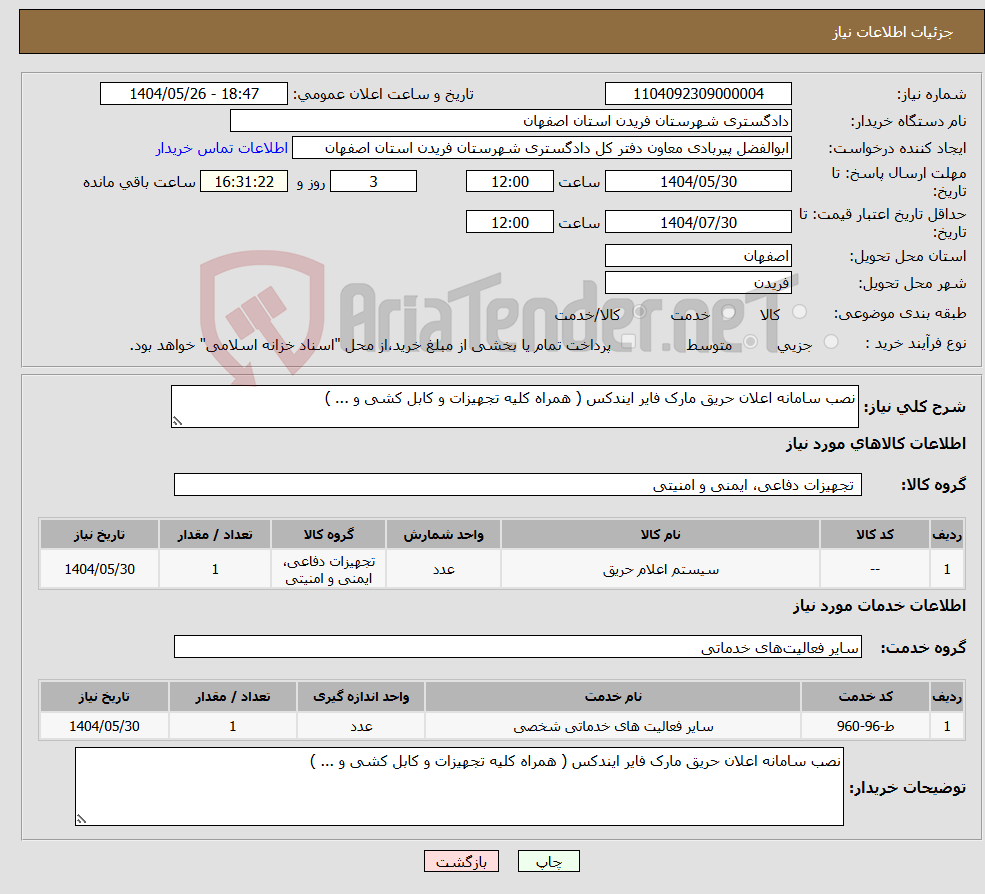This screenshot has width=985, height=894.
Task: Click the response deadline date 1404/05/30 field
Action: 698,182
